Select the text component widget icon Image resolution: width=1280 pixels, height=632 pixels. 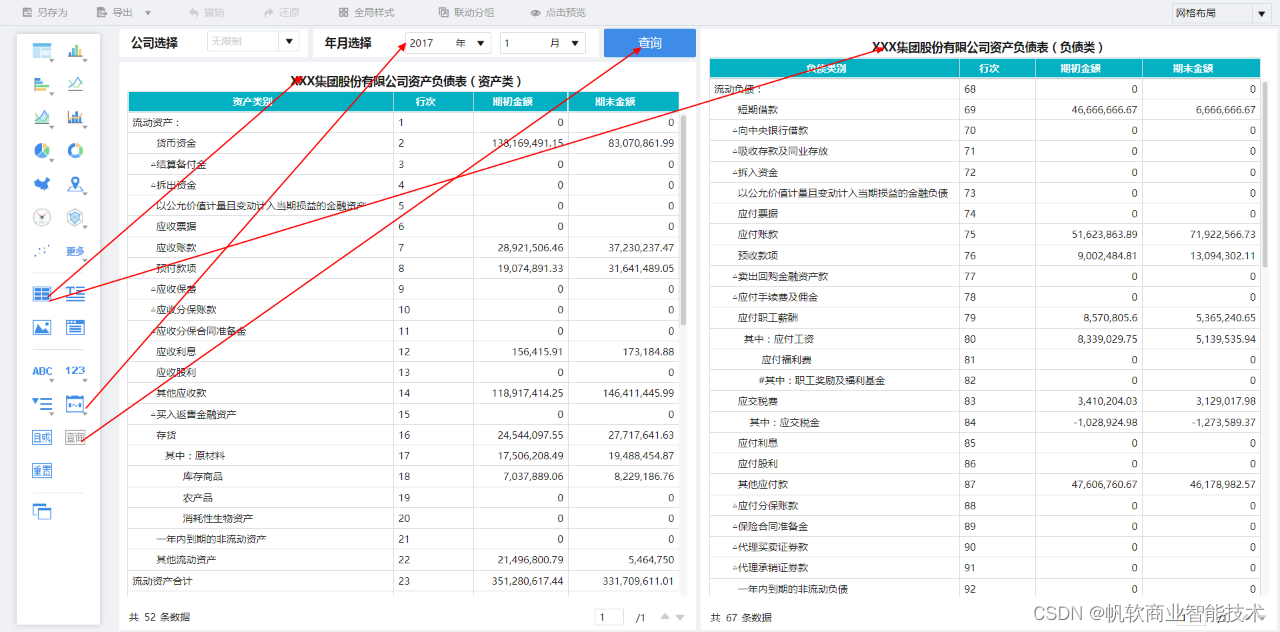tap(75, 294)
